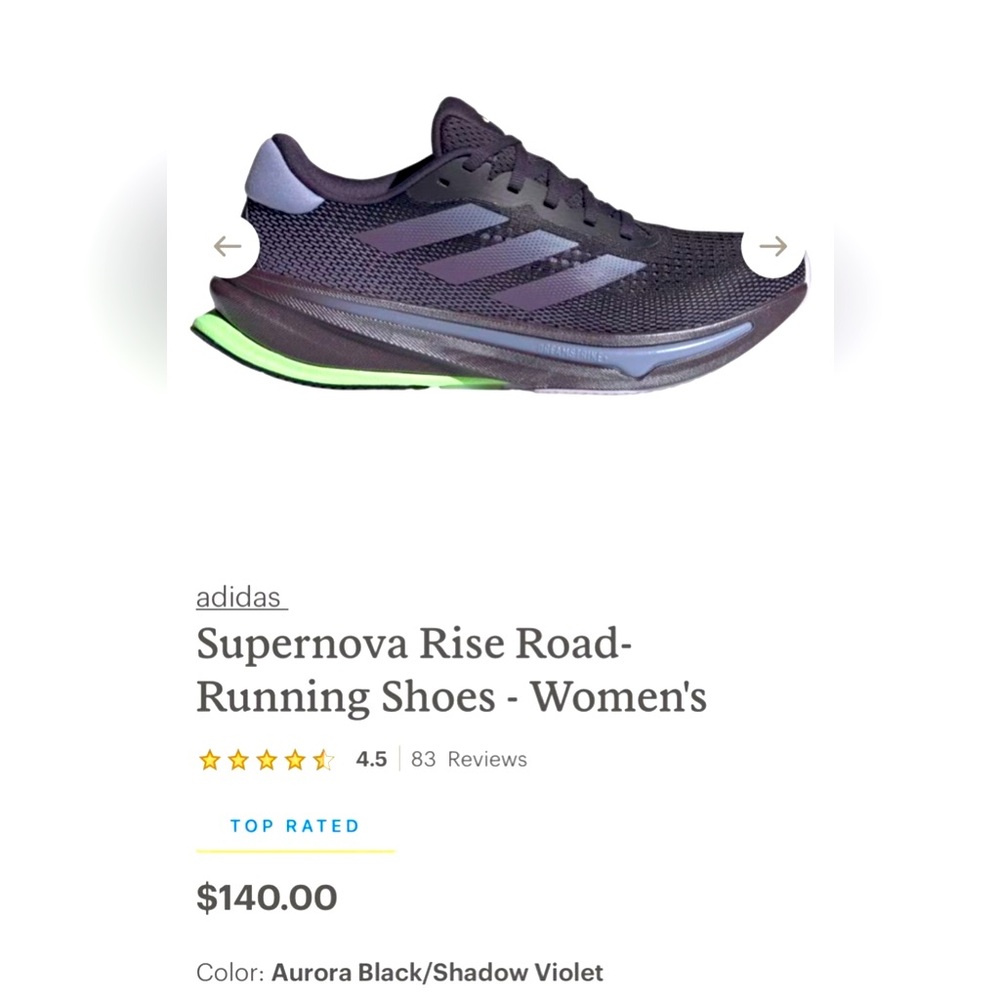Image resolution: width=1000 pixels, height=1000 pixels.
Task: Click the fourth star icon
Action: tap(294, 760)
